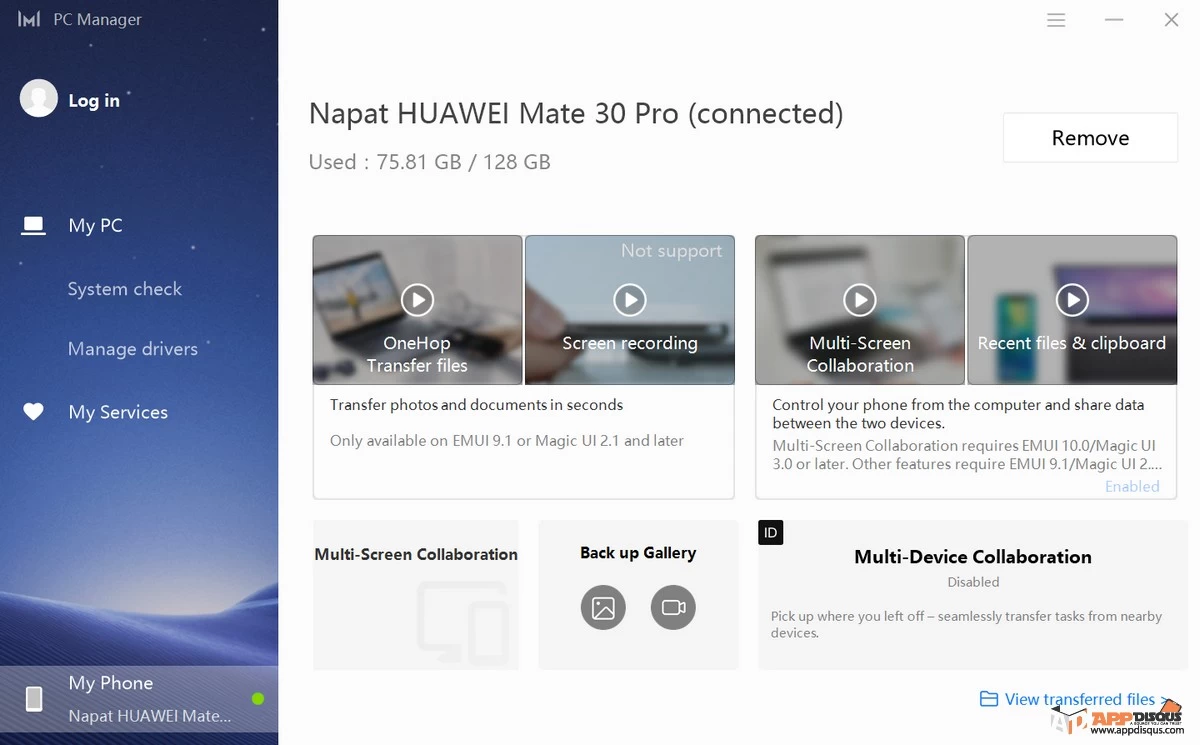Click the Not support label

[x=671, y=251]
